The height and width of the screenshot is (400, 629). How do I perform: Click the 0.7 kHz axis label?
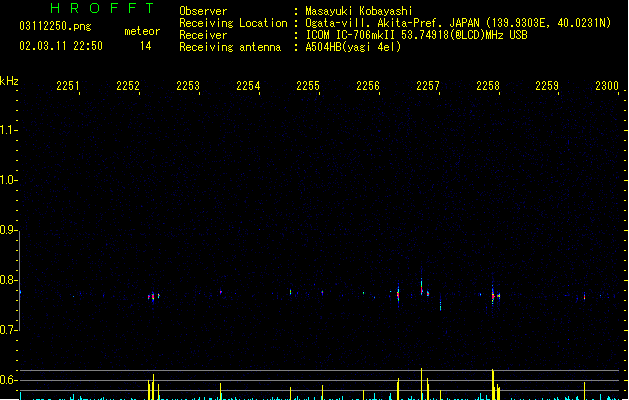click(8, 330)
